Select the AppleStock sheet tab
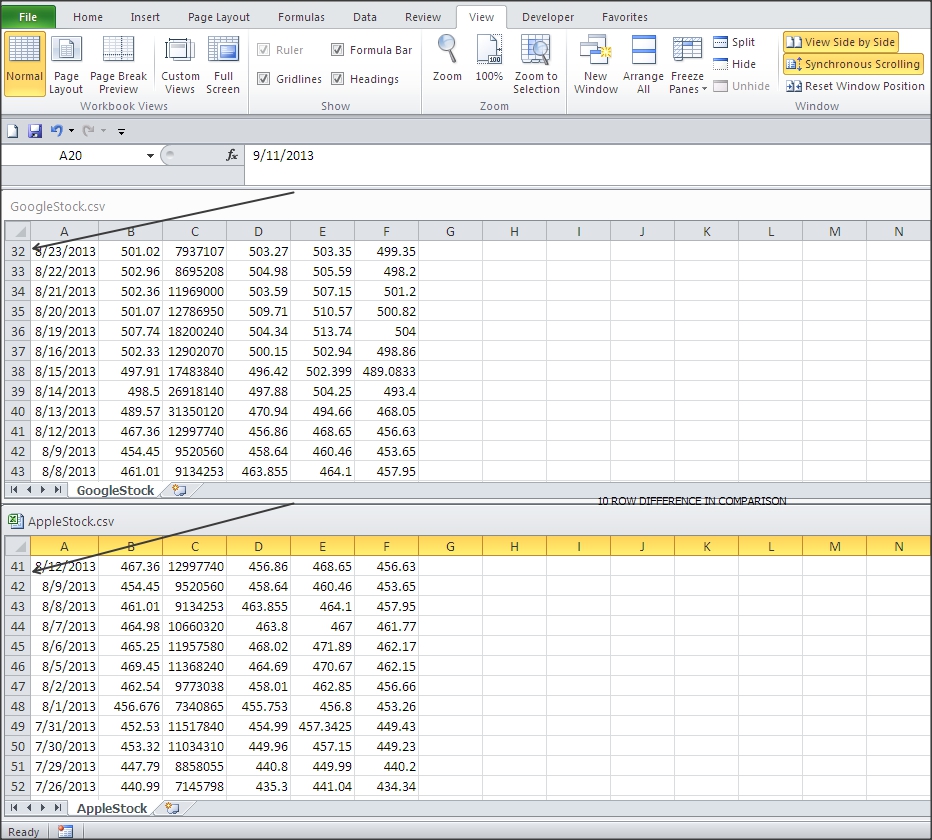Image resolution: width=932 pixels, height=840 pixels. [112, 808]
